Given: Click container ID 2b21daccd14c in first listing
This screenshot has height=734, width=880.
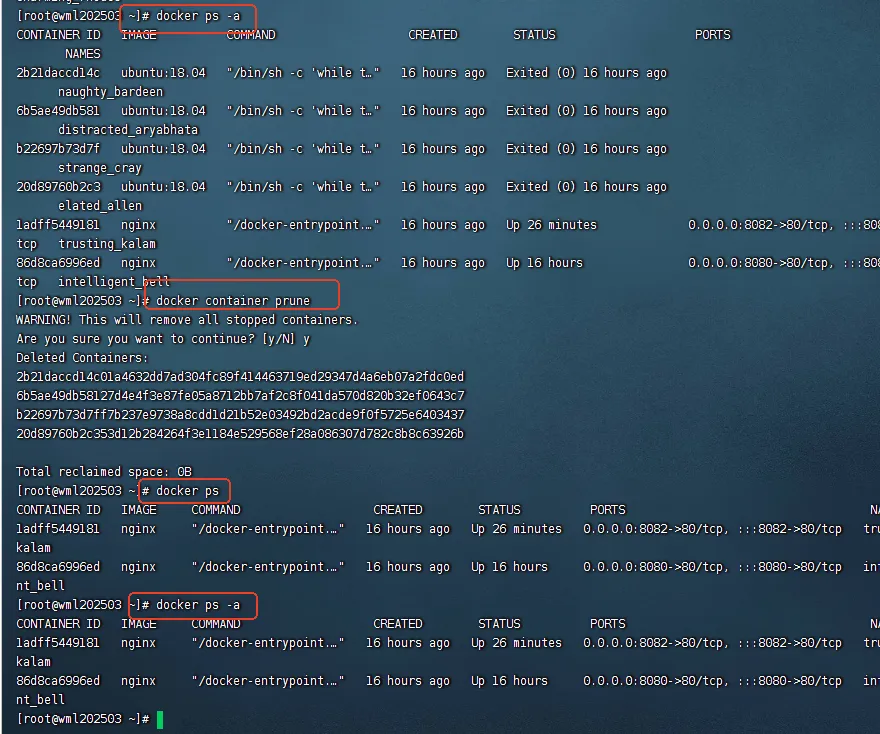Looking at the screenshot, I should [58, 73].
